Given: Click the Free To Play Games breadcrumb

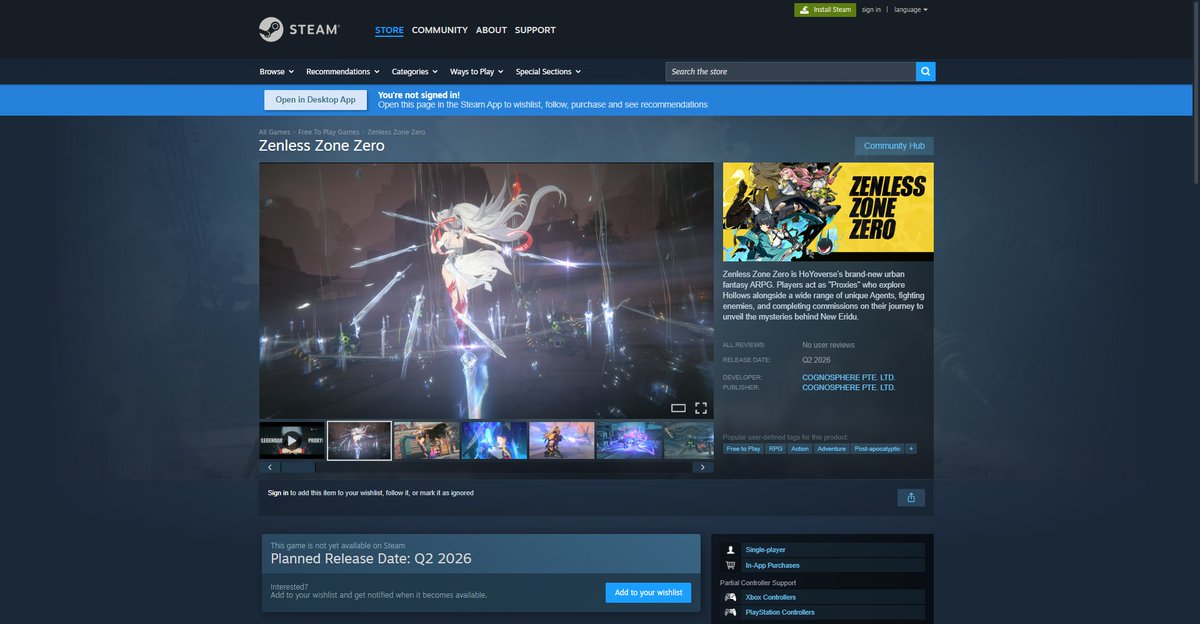Looking at the screenshot, I should [329, 132].
